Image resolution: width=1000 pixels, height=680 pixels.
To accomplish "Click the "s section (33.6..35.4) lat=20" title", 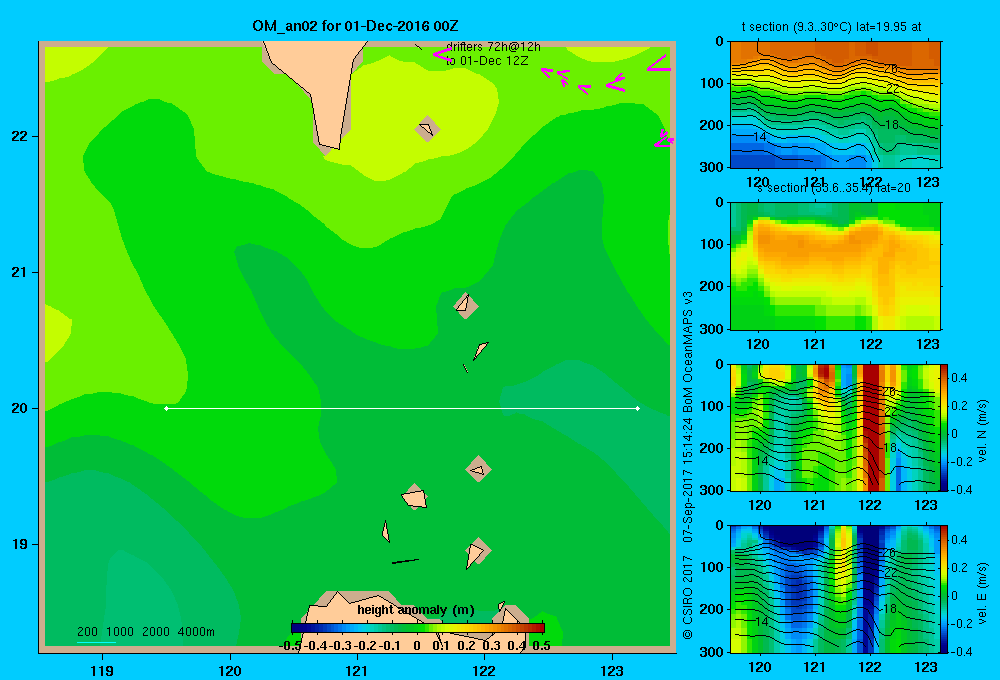I will point(834,188).
